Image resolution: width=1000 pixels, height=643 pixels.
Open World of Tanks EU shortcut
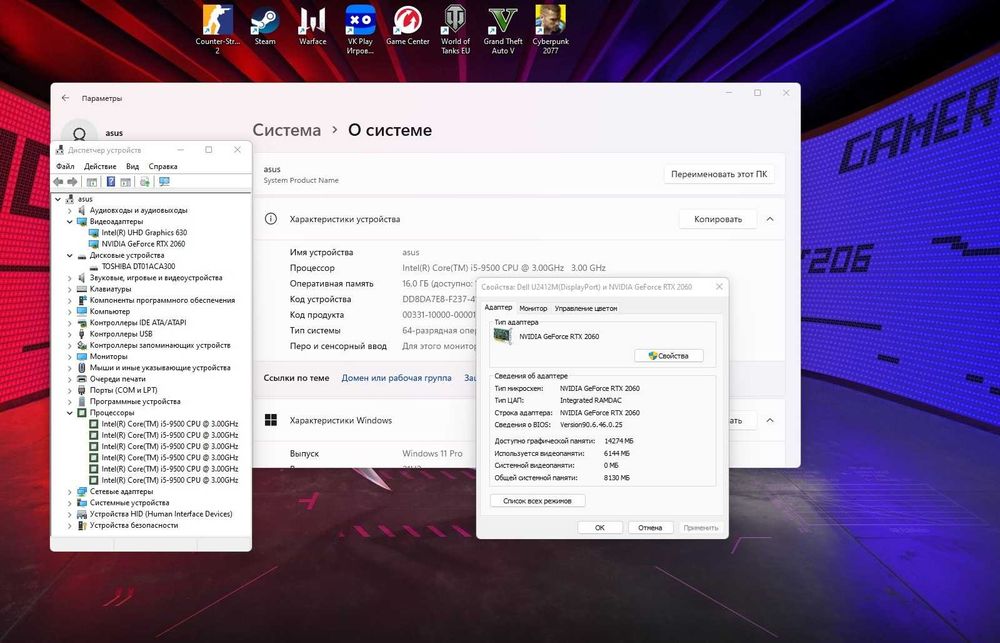pyautogui.click(x=455, y=29)
